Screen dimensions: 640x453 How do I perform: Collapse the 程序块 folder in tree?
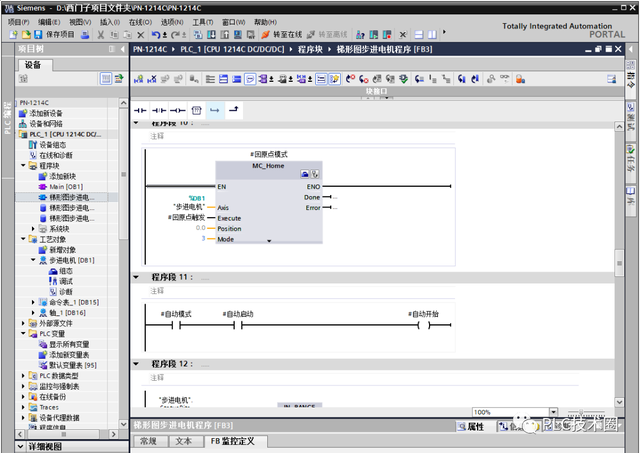pyautogui.click(x=23, y=166)
